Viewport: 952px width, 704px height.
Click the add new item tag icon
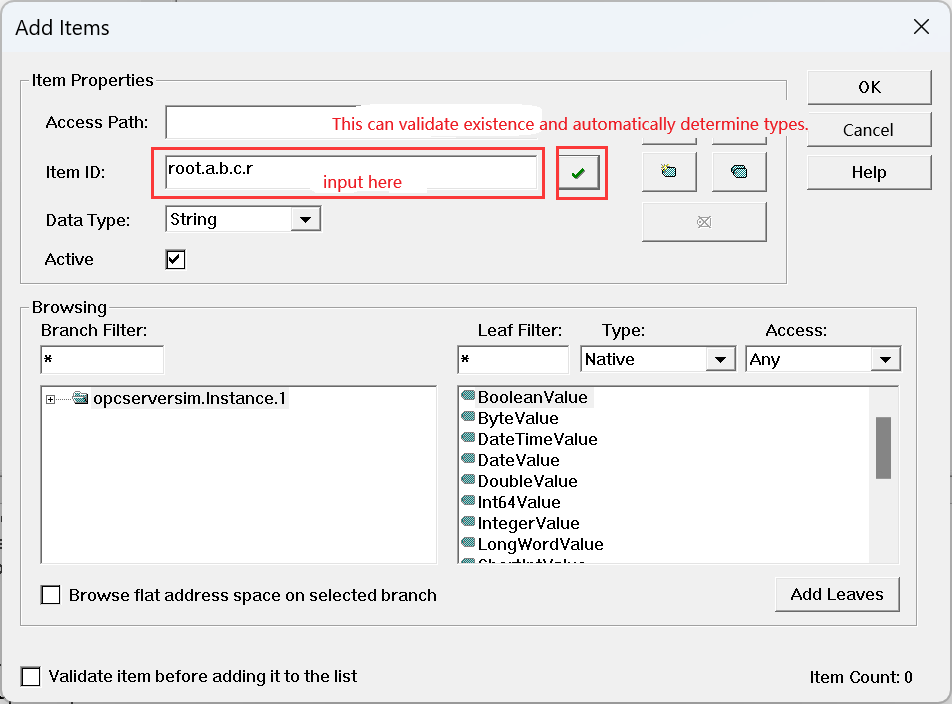(x=669, y=172)
